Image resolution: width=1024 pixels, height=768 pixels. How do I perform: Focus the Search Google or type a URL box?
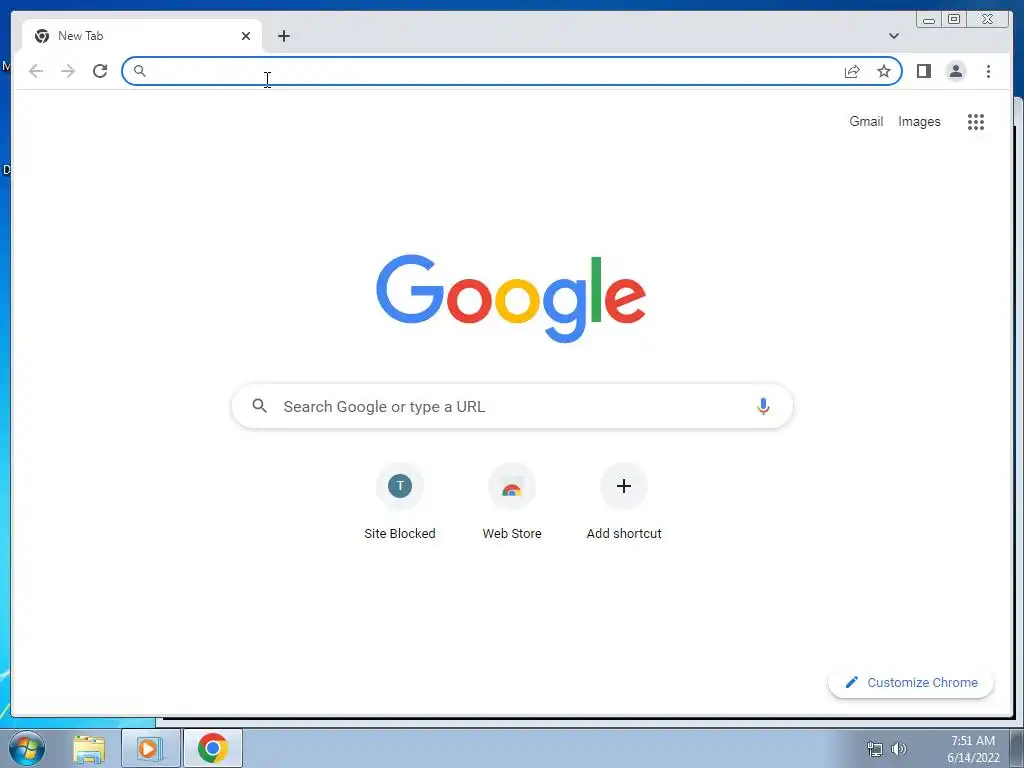(x=512, y=406)
